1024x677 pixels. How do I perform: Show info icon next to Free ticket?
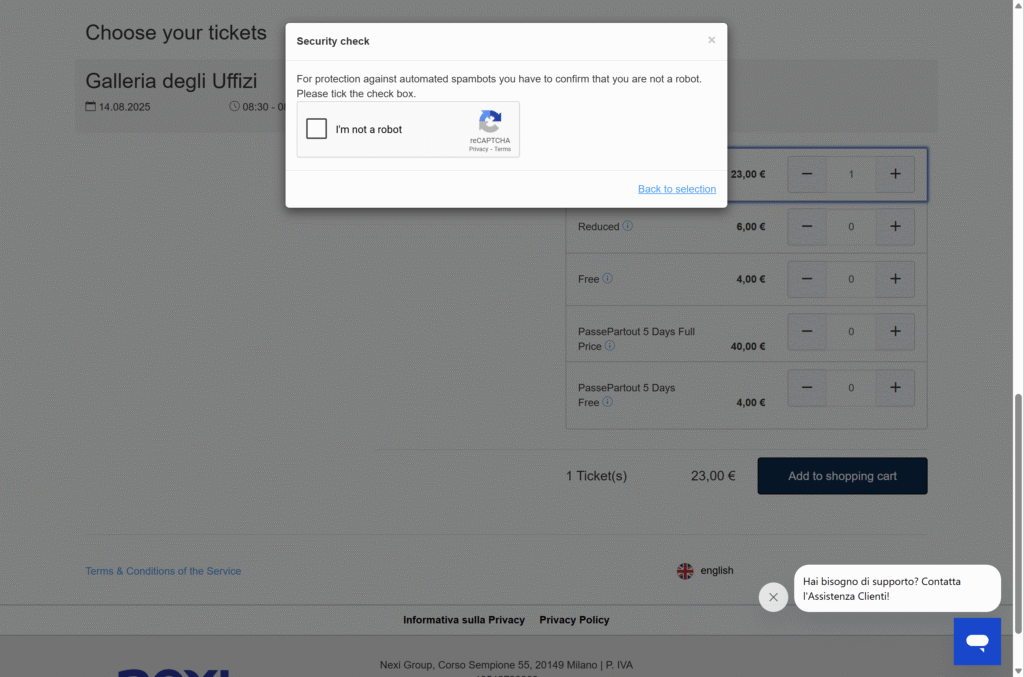coord(607,278)
